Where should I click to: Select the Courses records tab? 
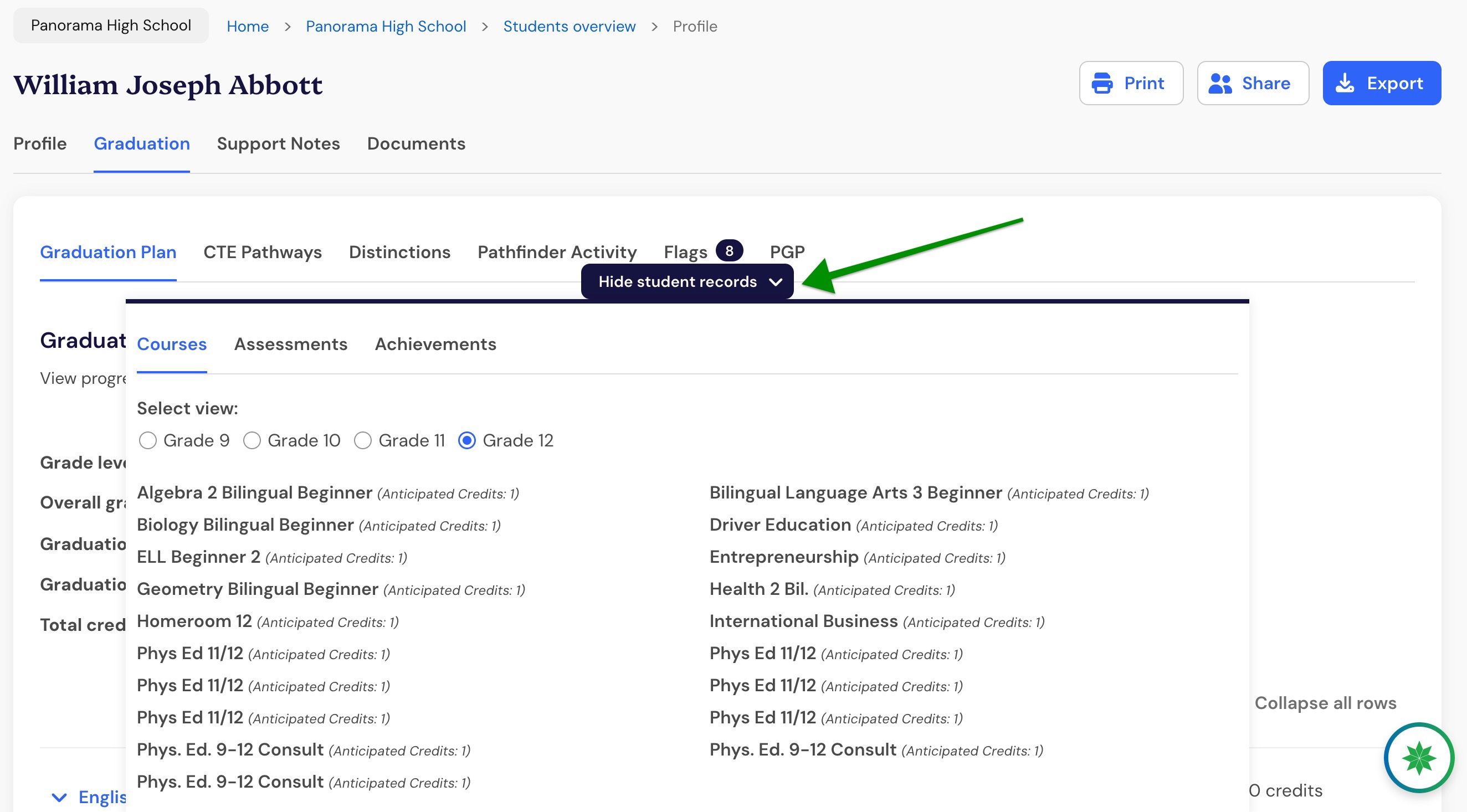[172, 344]
